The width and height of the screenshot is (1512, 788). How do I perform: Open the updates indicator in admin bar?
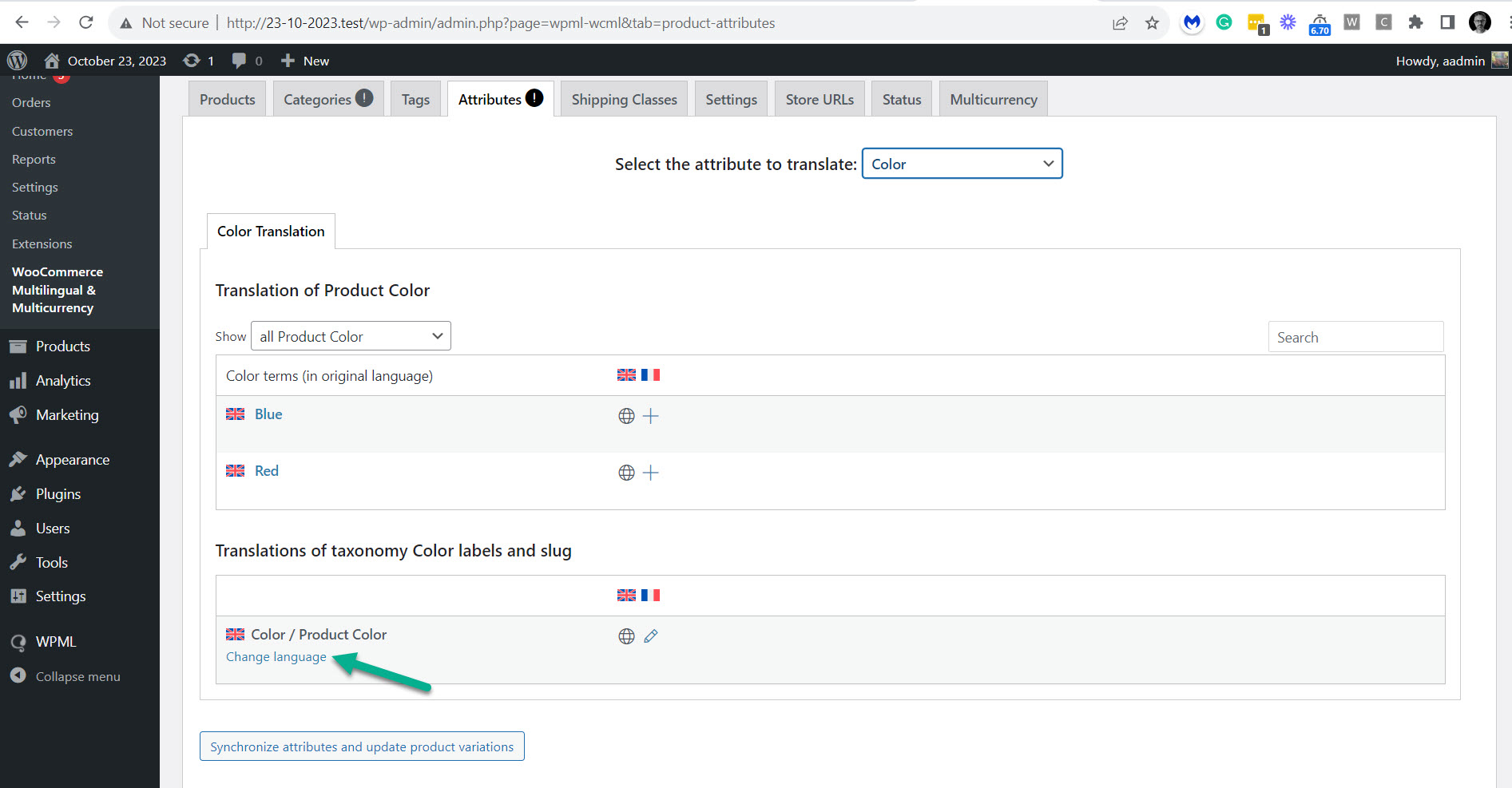tap(199, 61)
